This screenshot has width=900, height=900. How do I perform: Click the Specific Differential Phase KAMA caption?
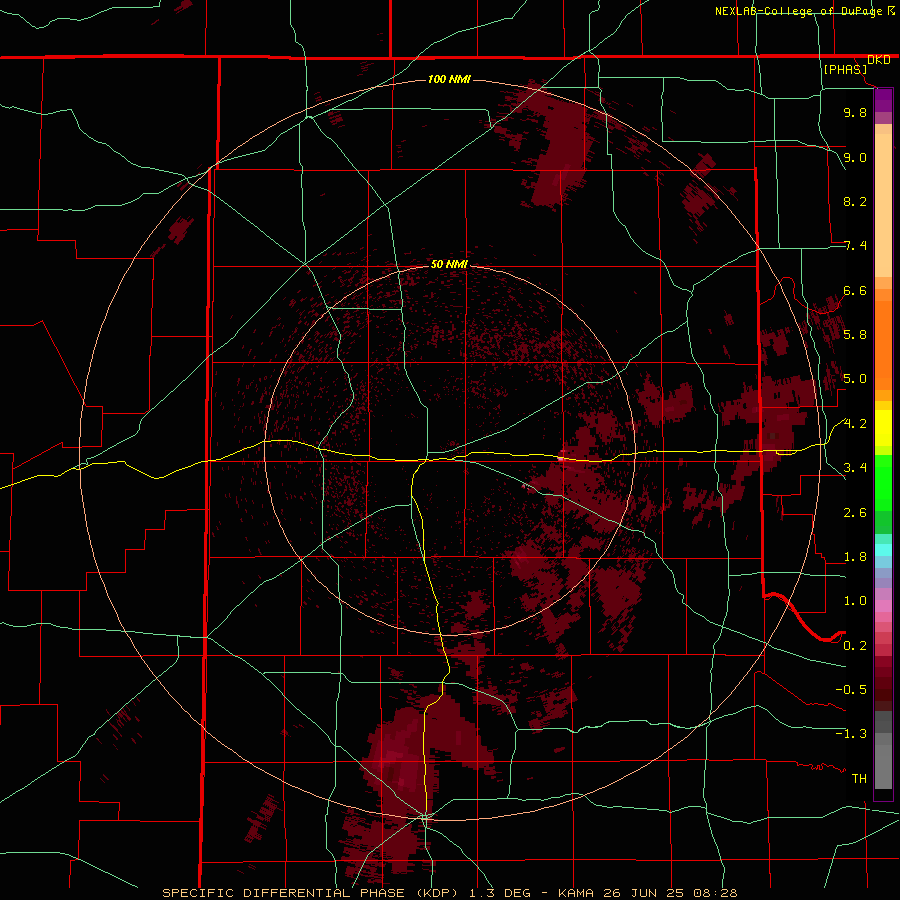click(x=450, y=893)
